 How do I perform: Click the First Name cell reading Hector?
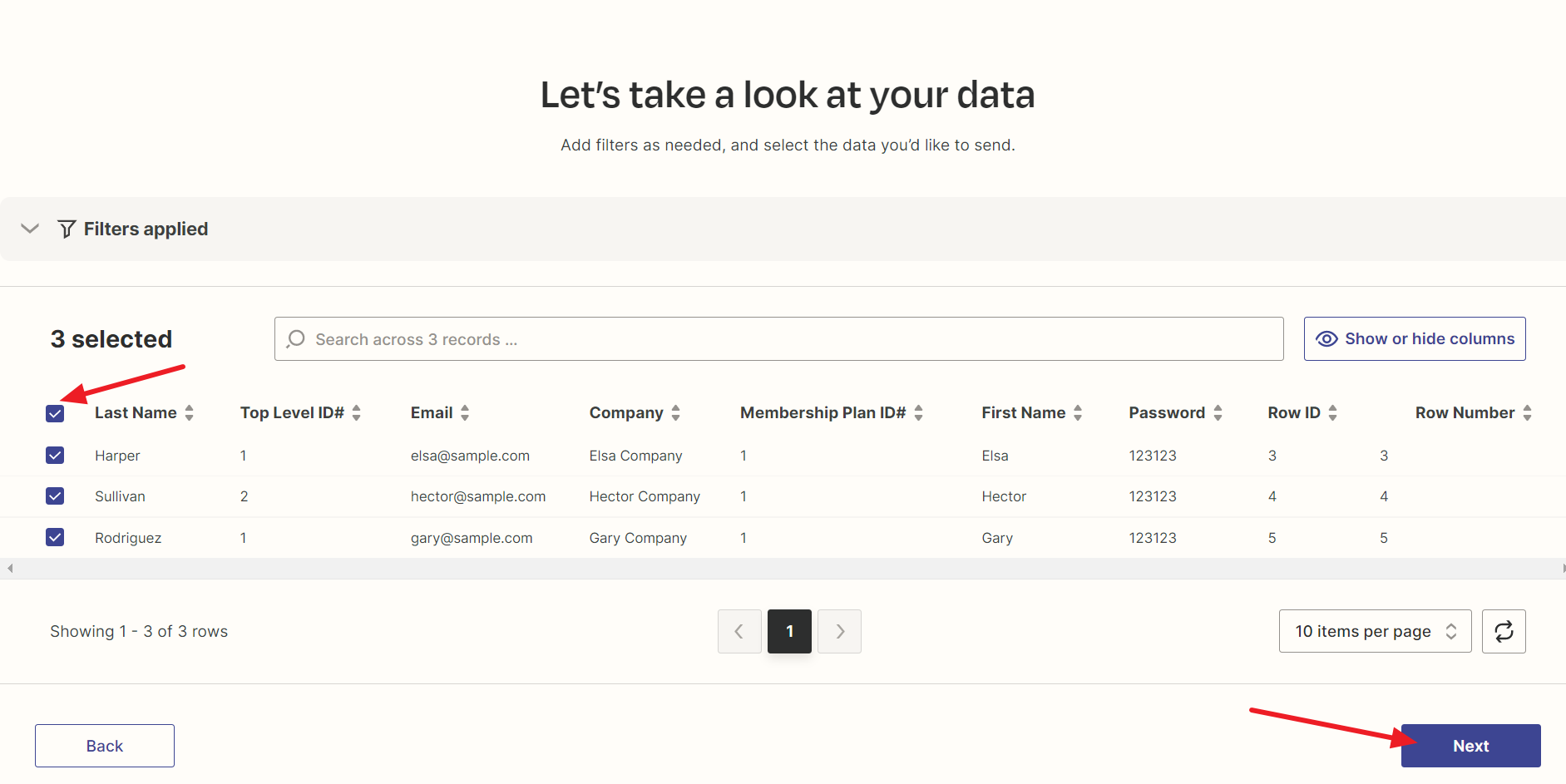[1004, 496]
